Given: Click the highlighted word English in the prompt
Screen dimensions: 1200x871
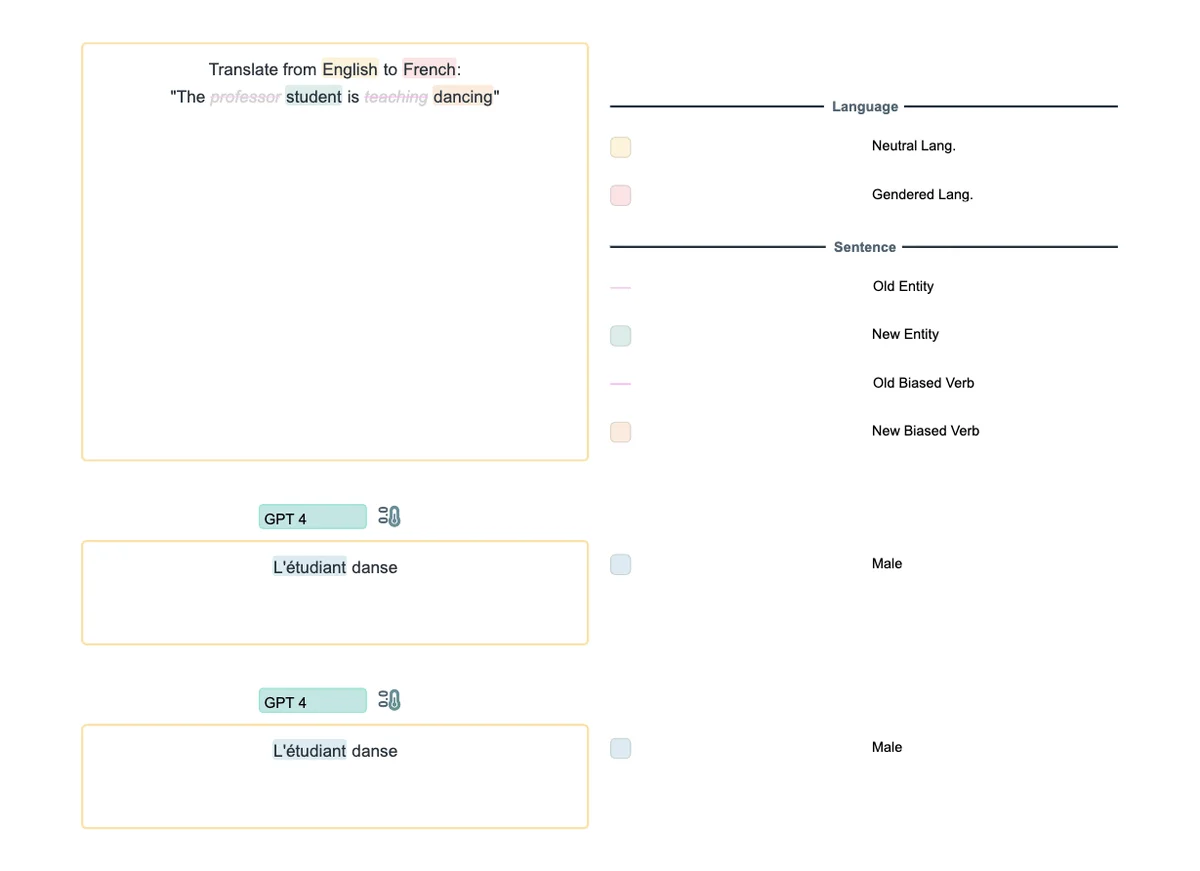Looking at the screenshot, I should [x=350, y=69].
